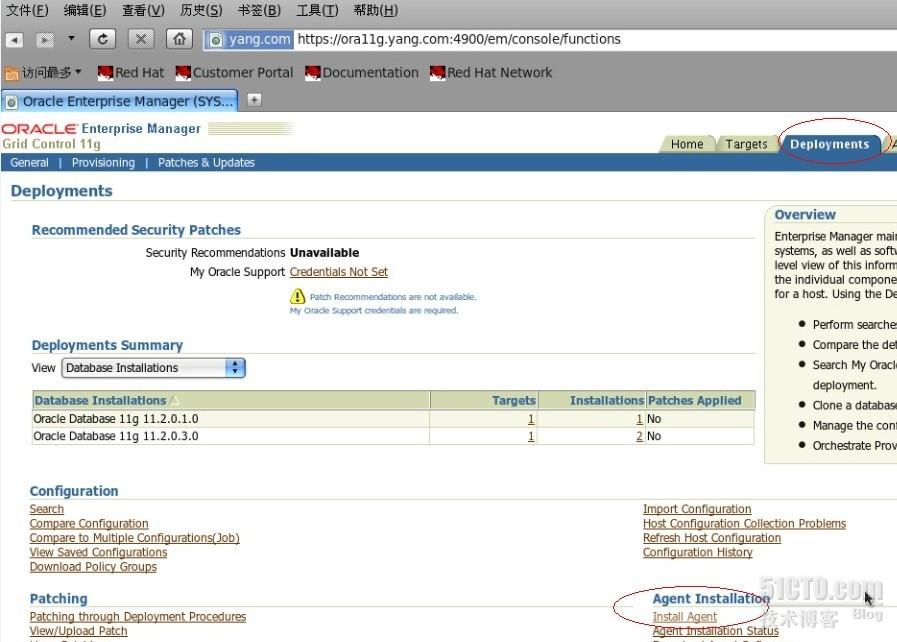Open the 工具(T) menu
The height and width of the screenshot is (642, 897).
tap(317, 10)
